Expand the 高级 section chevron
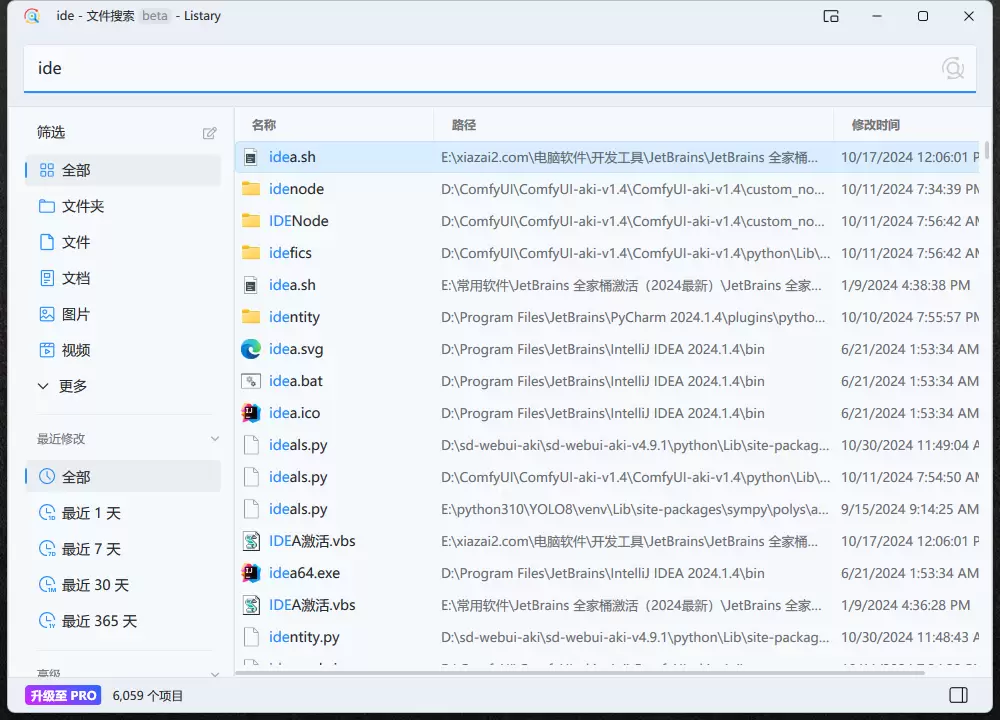This screenshot has height=720, width=1000. tap(214, 673)
